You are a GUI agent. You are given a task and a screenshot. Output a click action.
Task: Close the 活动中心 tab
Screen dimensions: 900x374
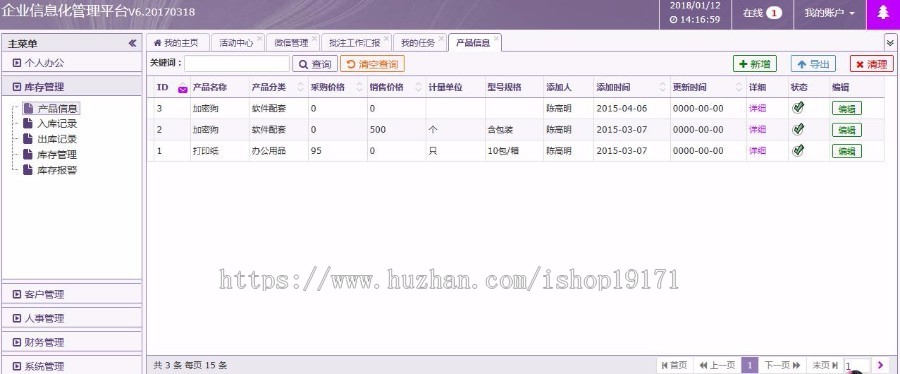click(259, 38)
